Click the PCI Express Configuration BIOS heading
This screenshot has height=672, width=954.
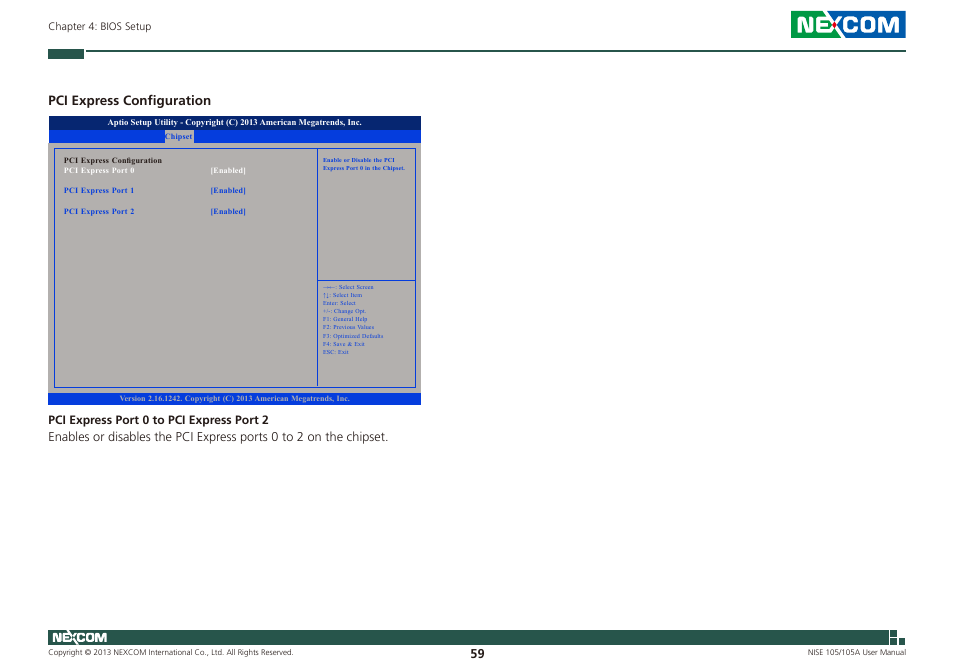pos(113,161)
